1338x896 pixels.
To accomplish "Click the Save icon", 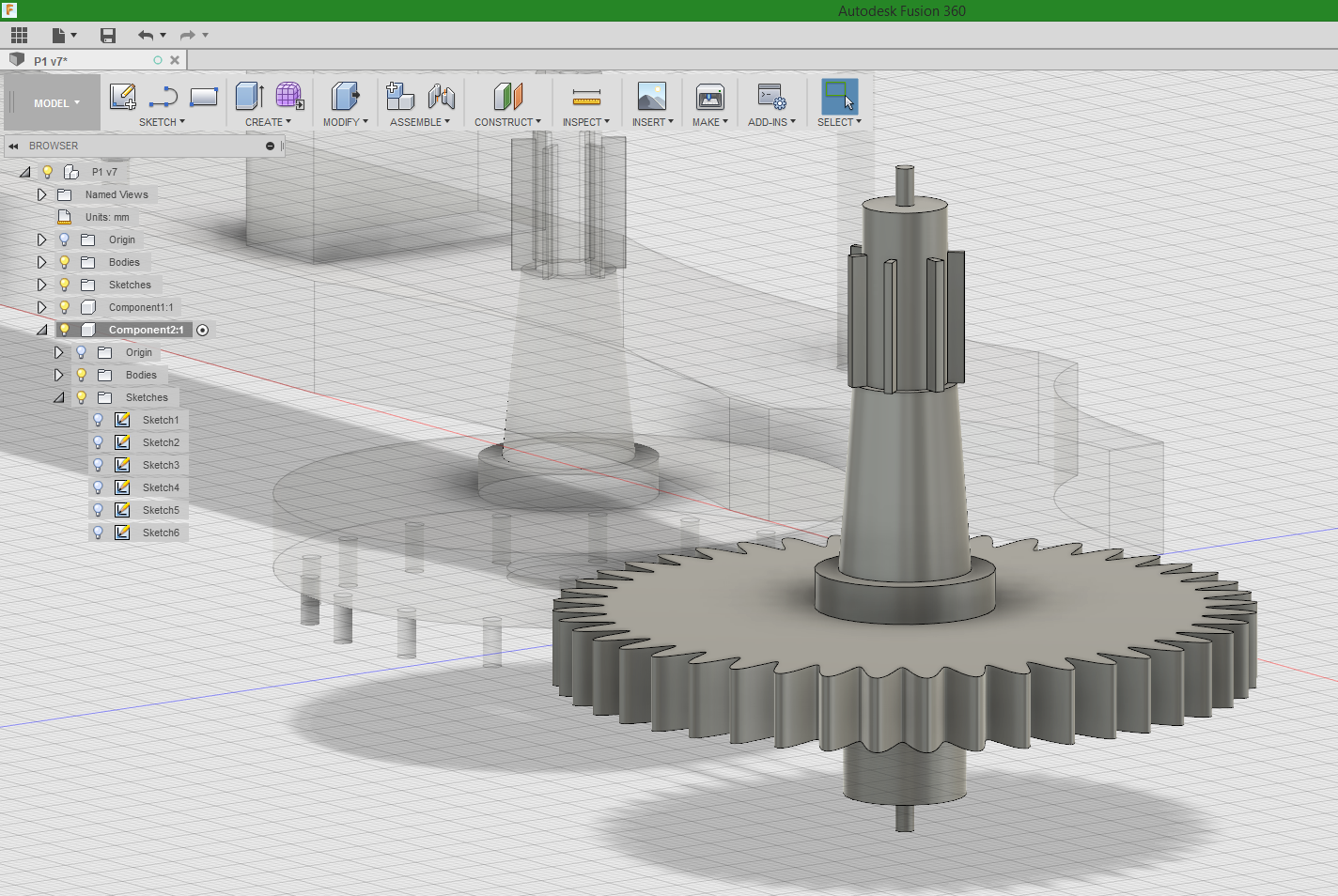I will 108,36.
